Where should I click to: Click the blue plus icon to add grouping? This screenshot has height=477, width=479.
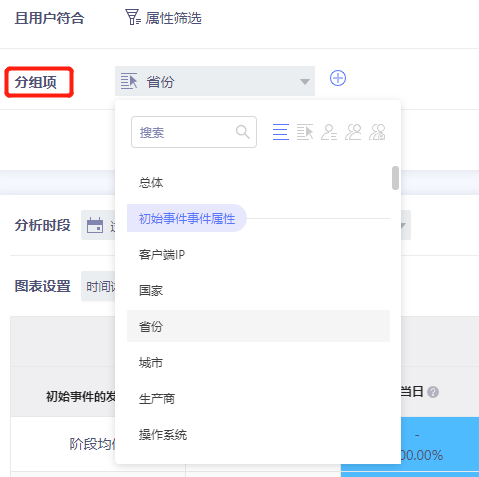tap(338, 78)
